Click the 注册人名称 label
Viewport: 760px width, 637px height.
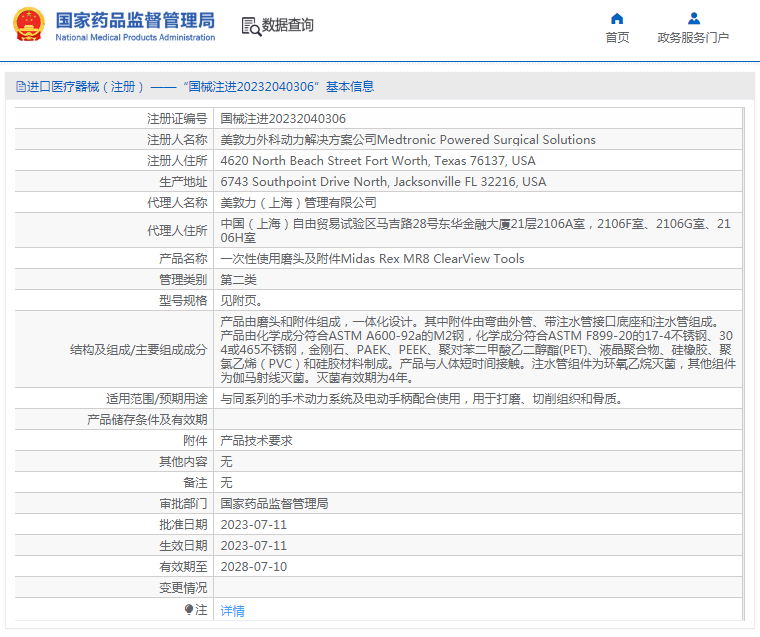[x=177, y=139]
